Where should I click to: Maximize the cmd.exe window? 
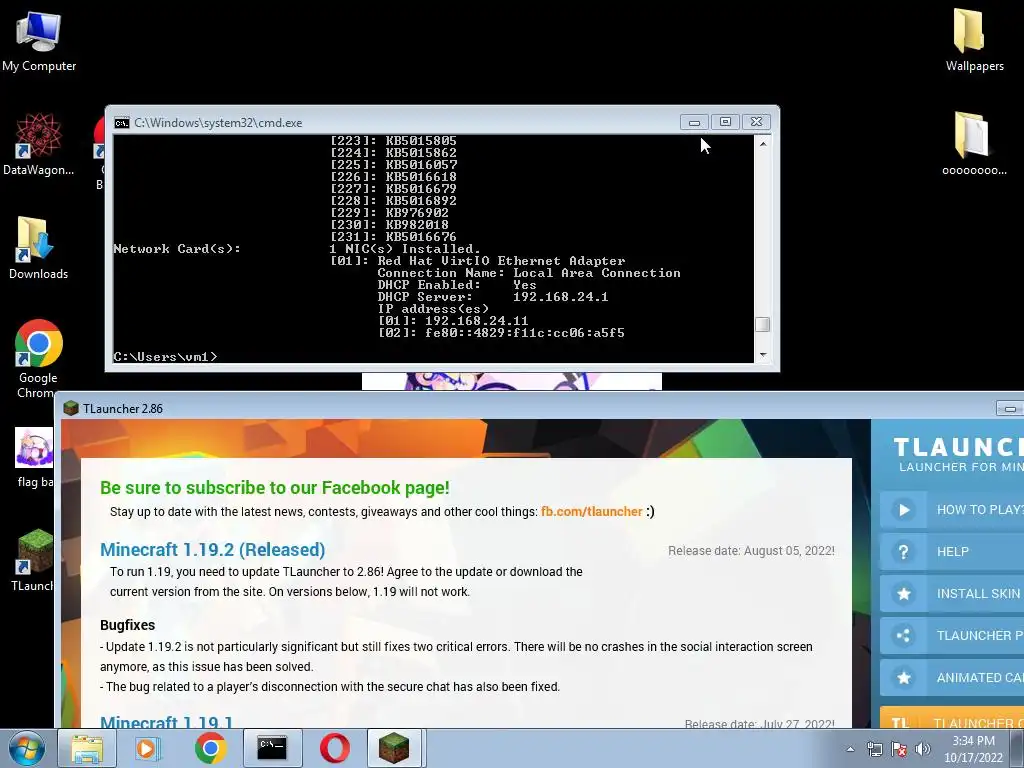click(725, 122)
